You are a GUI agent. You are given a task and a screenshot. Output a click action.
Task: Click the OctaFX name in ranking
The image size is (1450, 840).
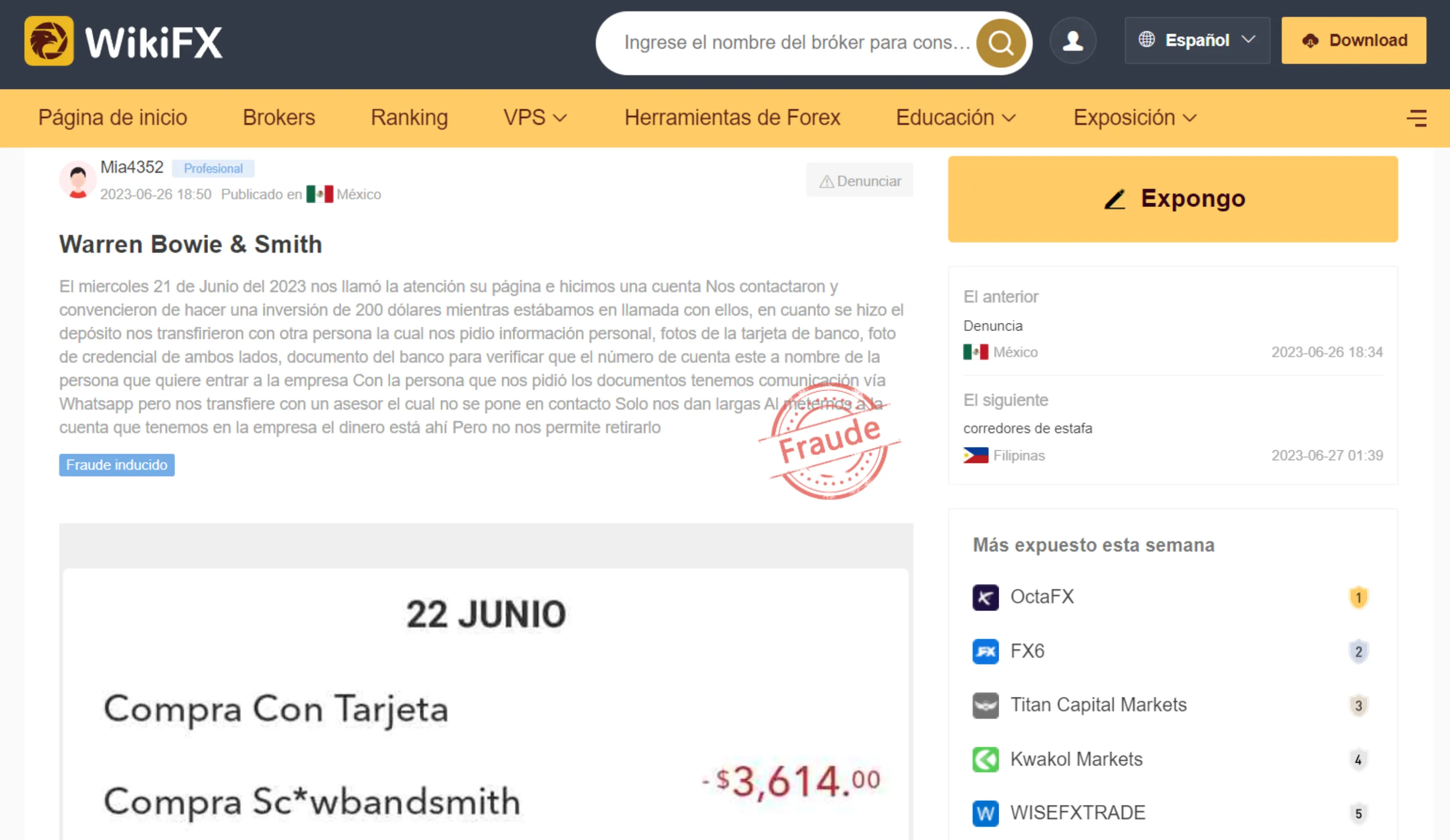[1042, 597]
